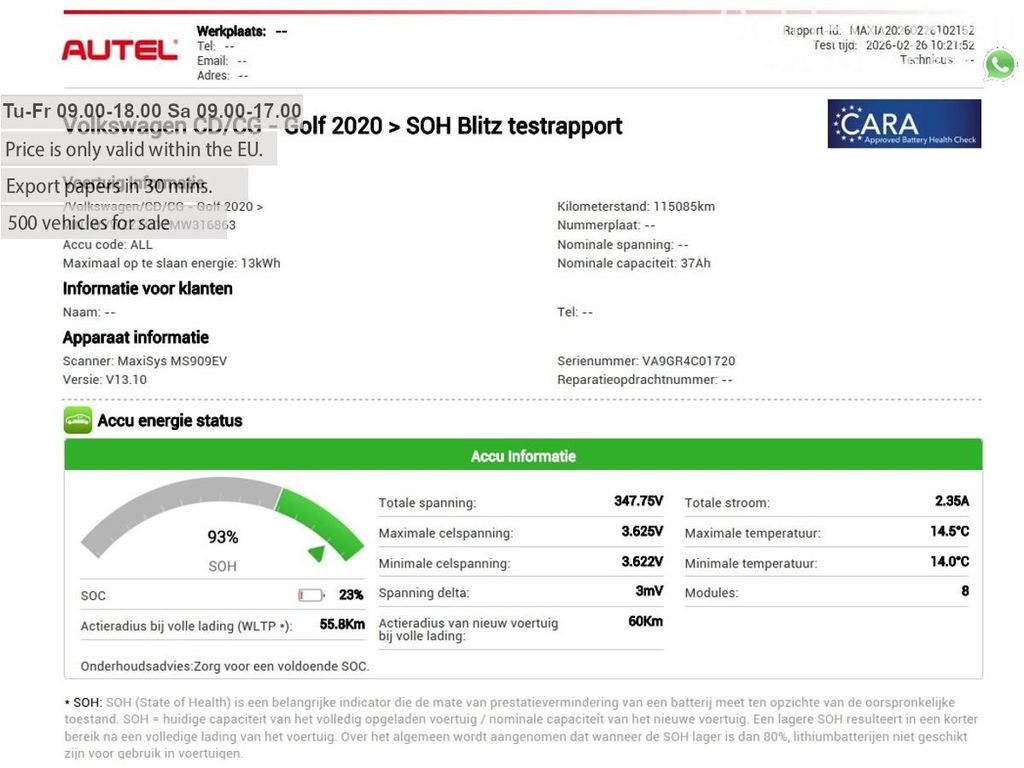Click the WhatsApp icon
The height and width of the screenshot is (768, 1024).
coord(999,65)
